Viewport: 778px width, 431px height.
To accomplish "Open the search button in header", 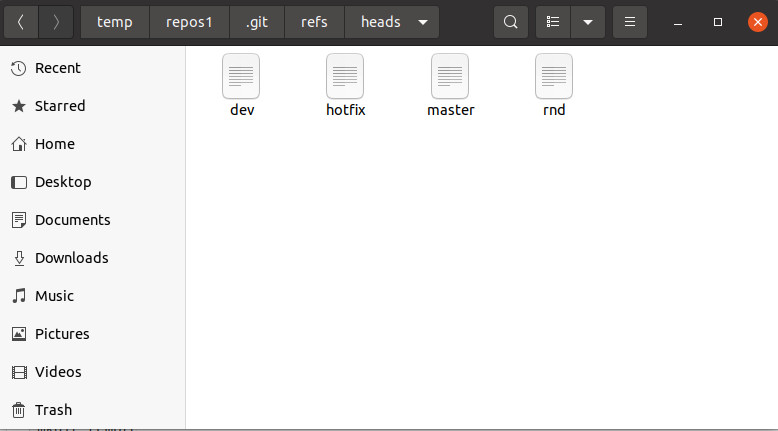I will pos(510,22).
